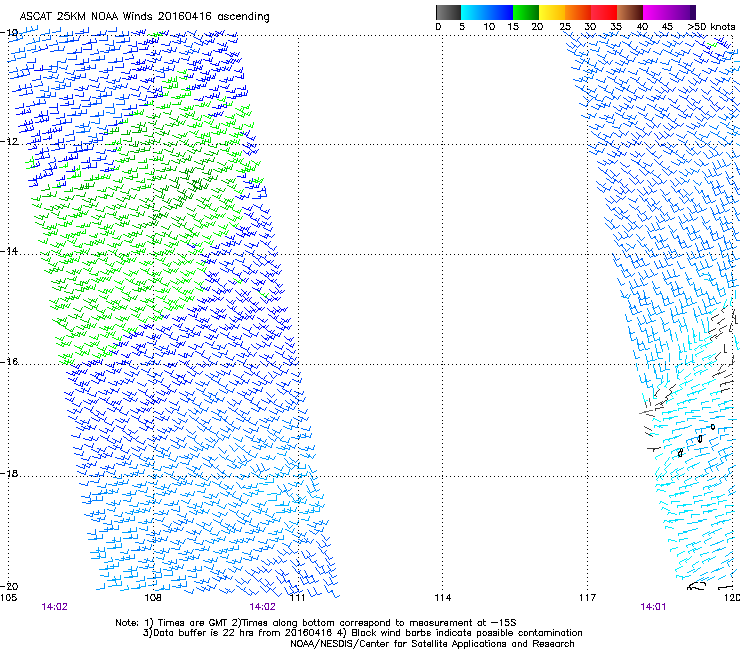The image size is (740, 650).
Task: Pick the magenta 40–45 knots legend segment
Action: (656, 12)
